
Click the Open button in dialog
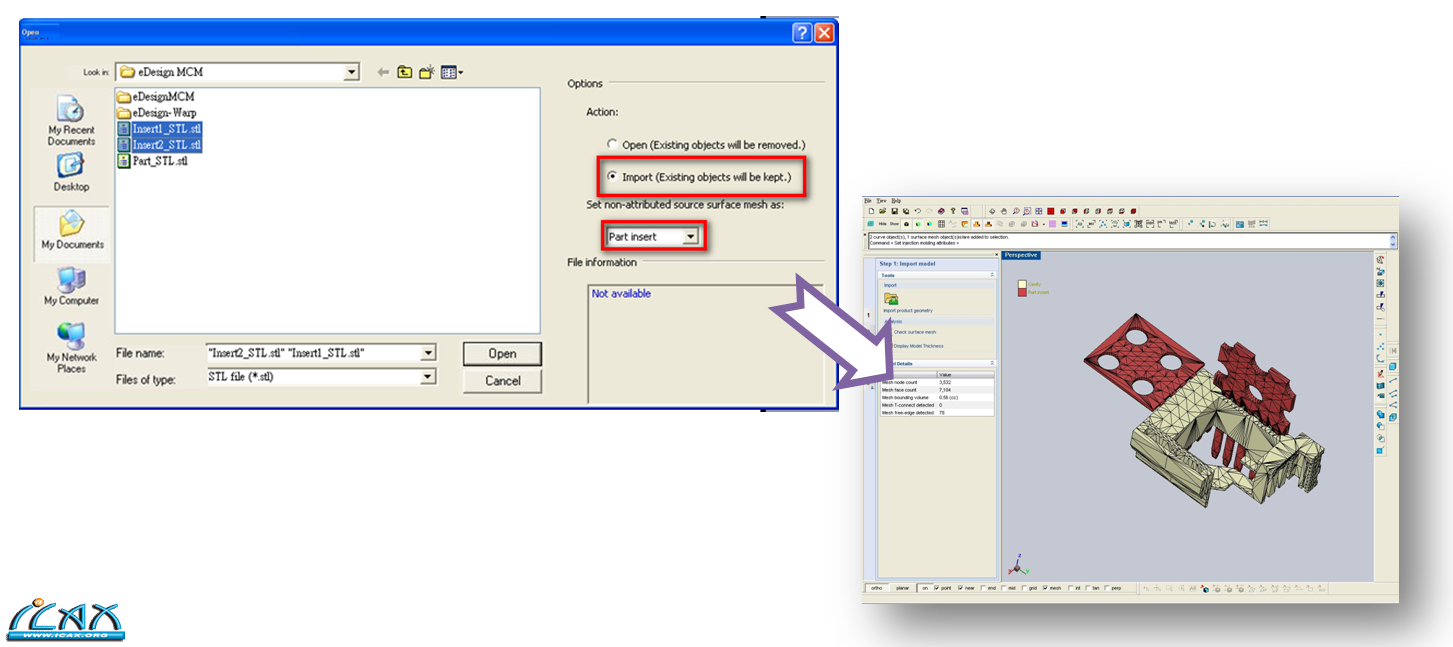(x=502, y=353)
